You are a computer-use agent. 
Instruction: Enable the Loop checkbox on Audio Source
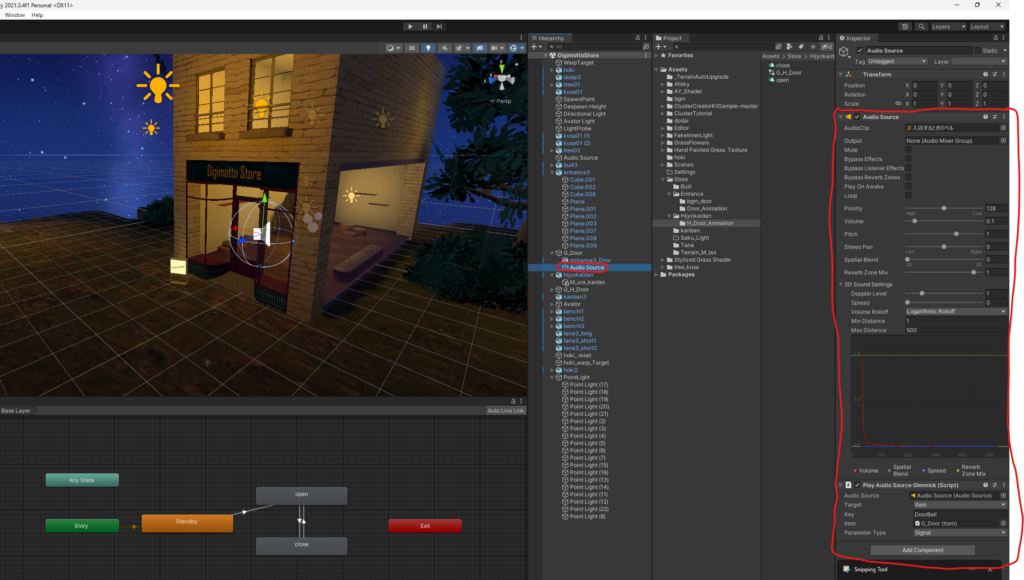tap(908, 196)
